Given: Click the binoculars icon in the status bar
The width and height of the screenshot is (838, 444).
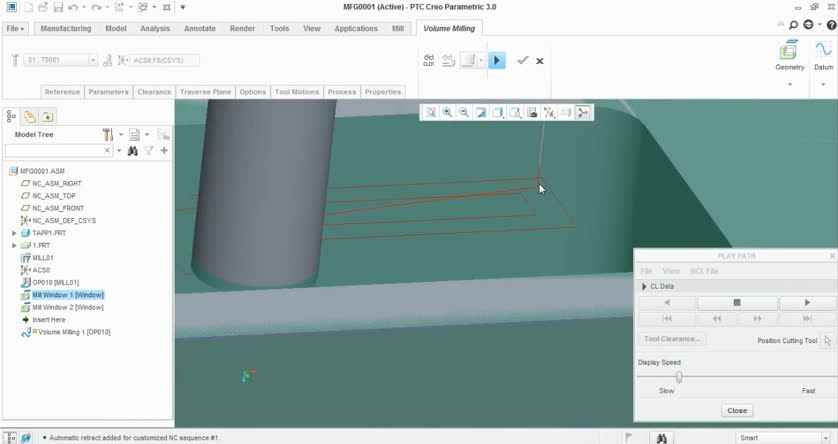Looking at the screenshot, I should coord(662,438).
